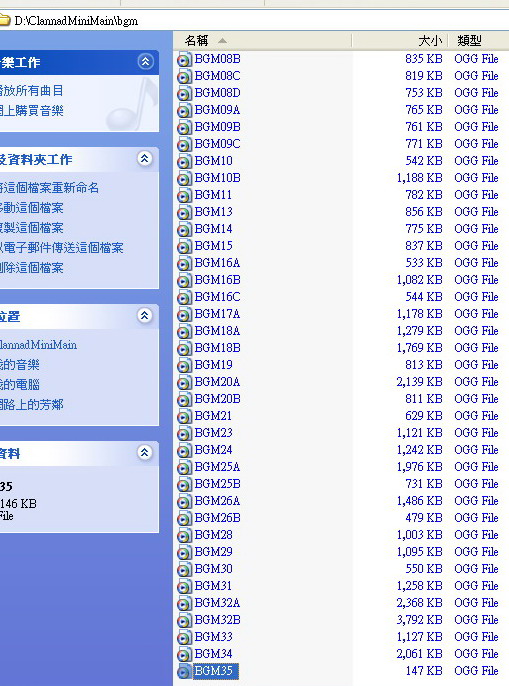This screenshot has width=509, height=686.
Task: Click folder icon in address bar
Action: [x=4, y=20]
